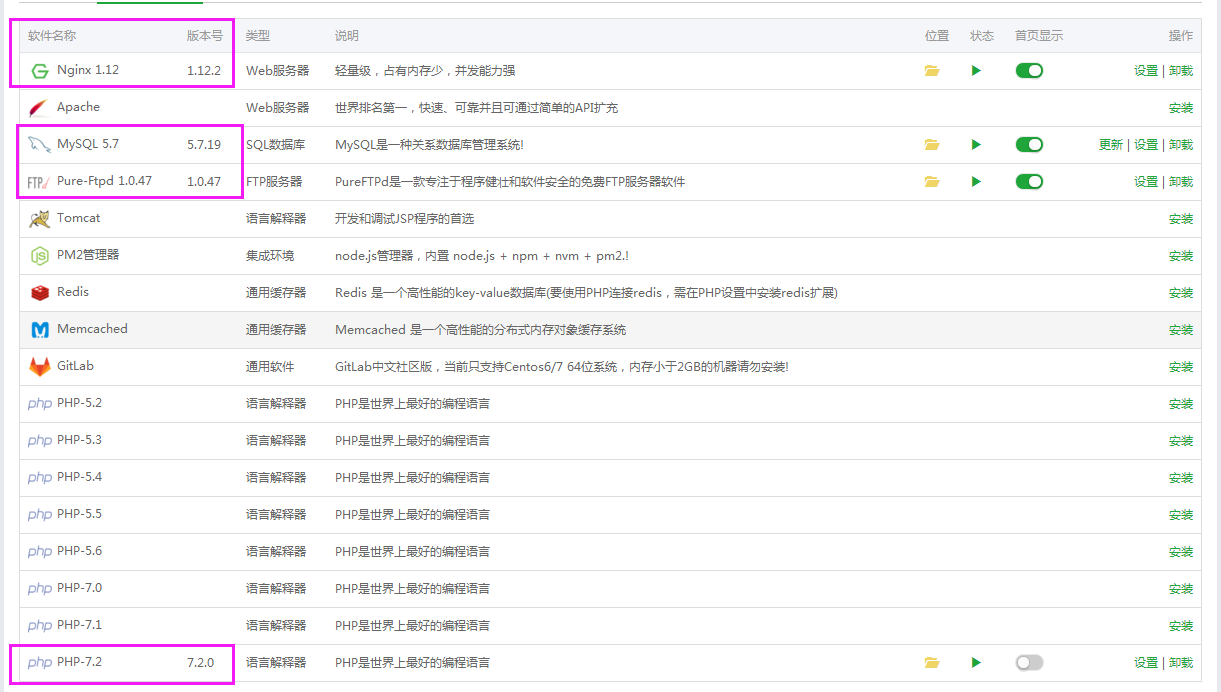Click PHP-7.2 running status play icon
Viewport: 1221px width, 692px height.
(976, 663)
